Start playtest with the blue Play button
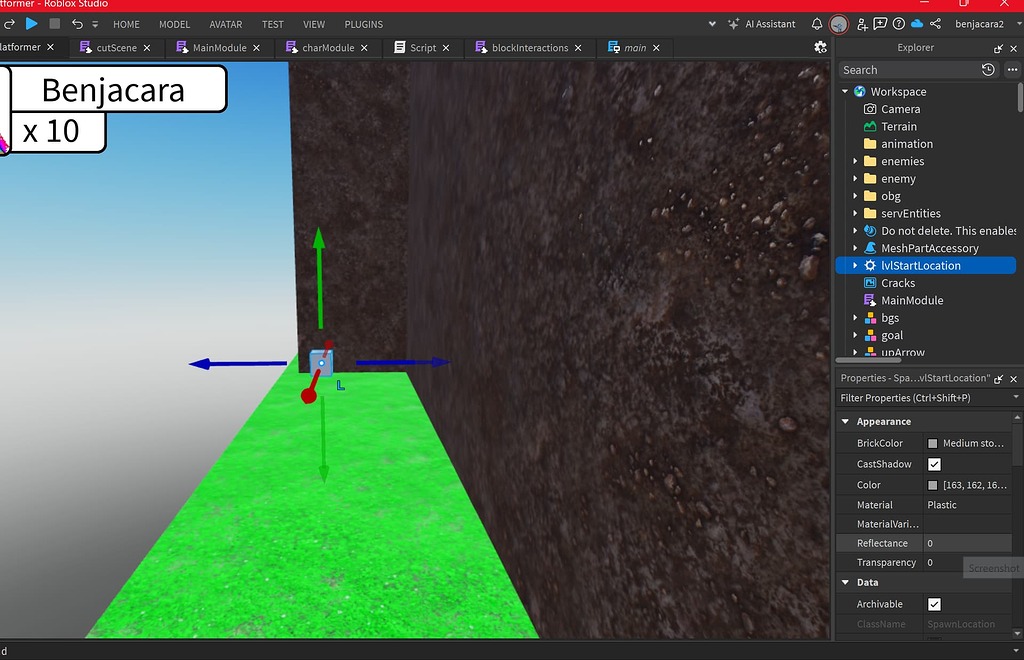 pos(31,24)
